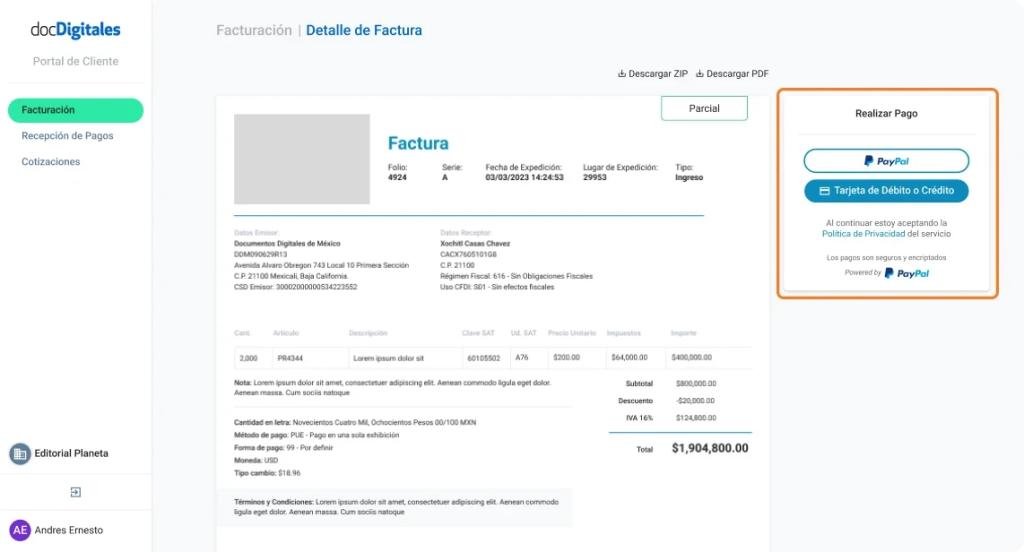Click the Total amount $1,904,800.00
1024x552 pixels.
coord(710,448)
